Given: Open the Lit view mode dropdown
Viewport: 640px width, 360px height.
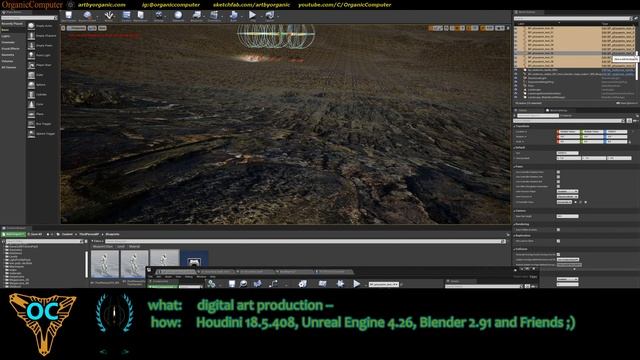Looking at the screenshot, I should (92, 28).
